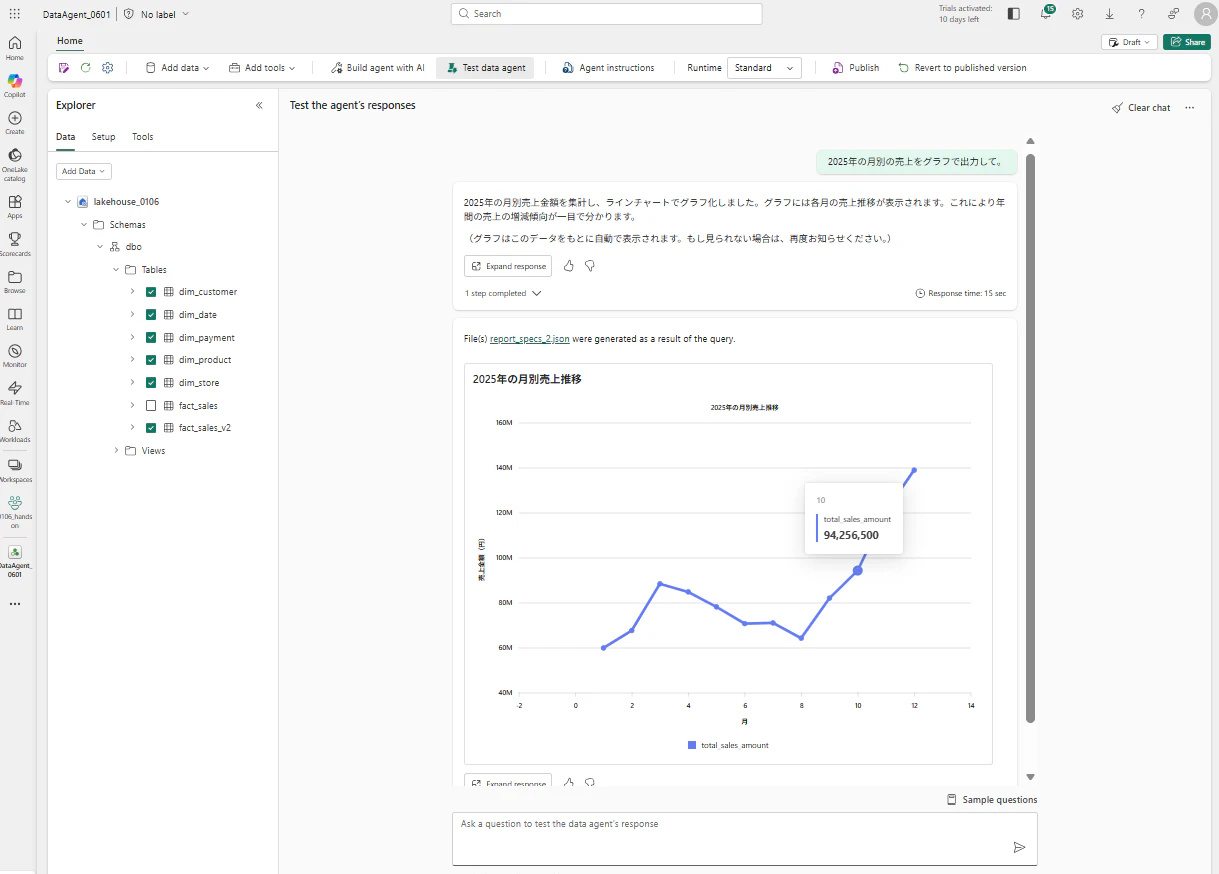Open the Runtime Standard dropdown
Screen dimensions: 1219x874
coord(764,68)
